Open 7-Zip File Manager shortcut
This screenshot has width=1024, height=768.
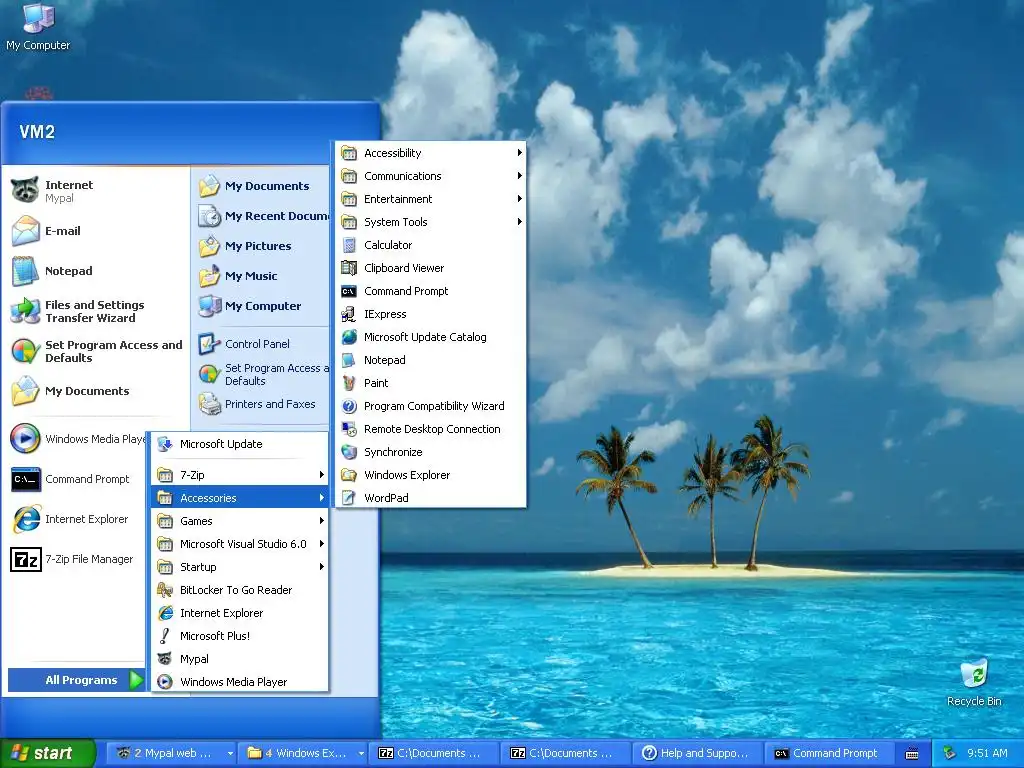tap(75, 559)
